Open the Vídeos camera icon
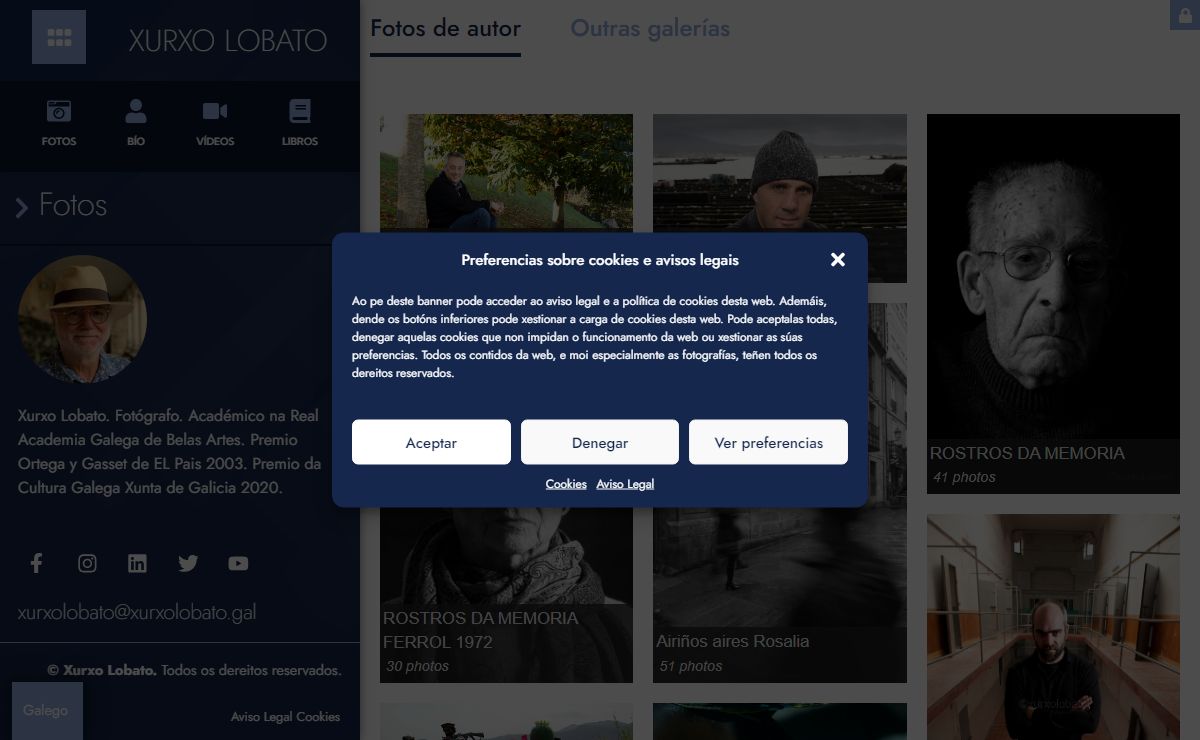The image size is (1200, 740). [x=215, y=111]
